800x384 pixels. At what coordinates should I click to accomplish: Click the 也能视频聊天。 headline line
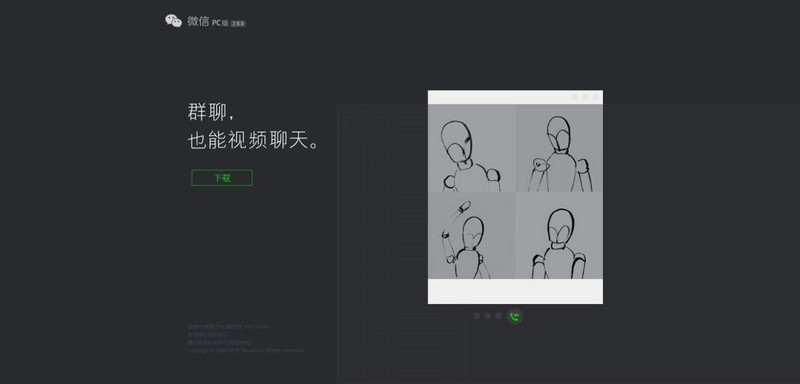(x=254, y=141)
